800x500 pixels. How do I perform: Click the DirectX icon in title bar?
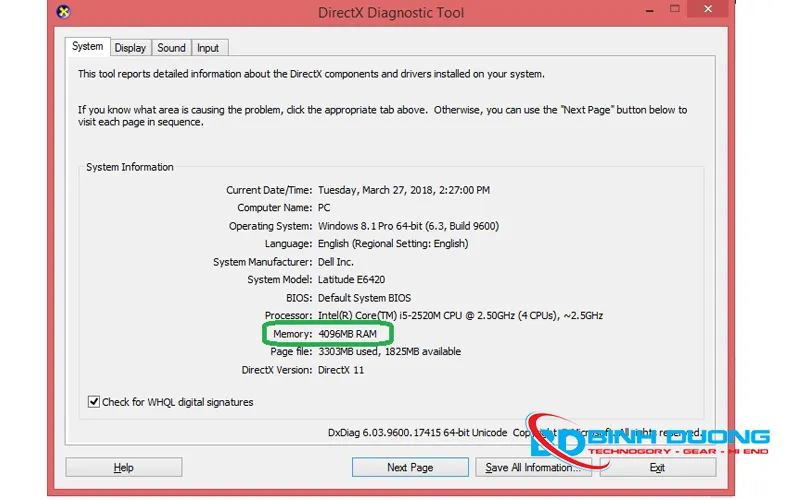click(63, 11)
